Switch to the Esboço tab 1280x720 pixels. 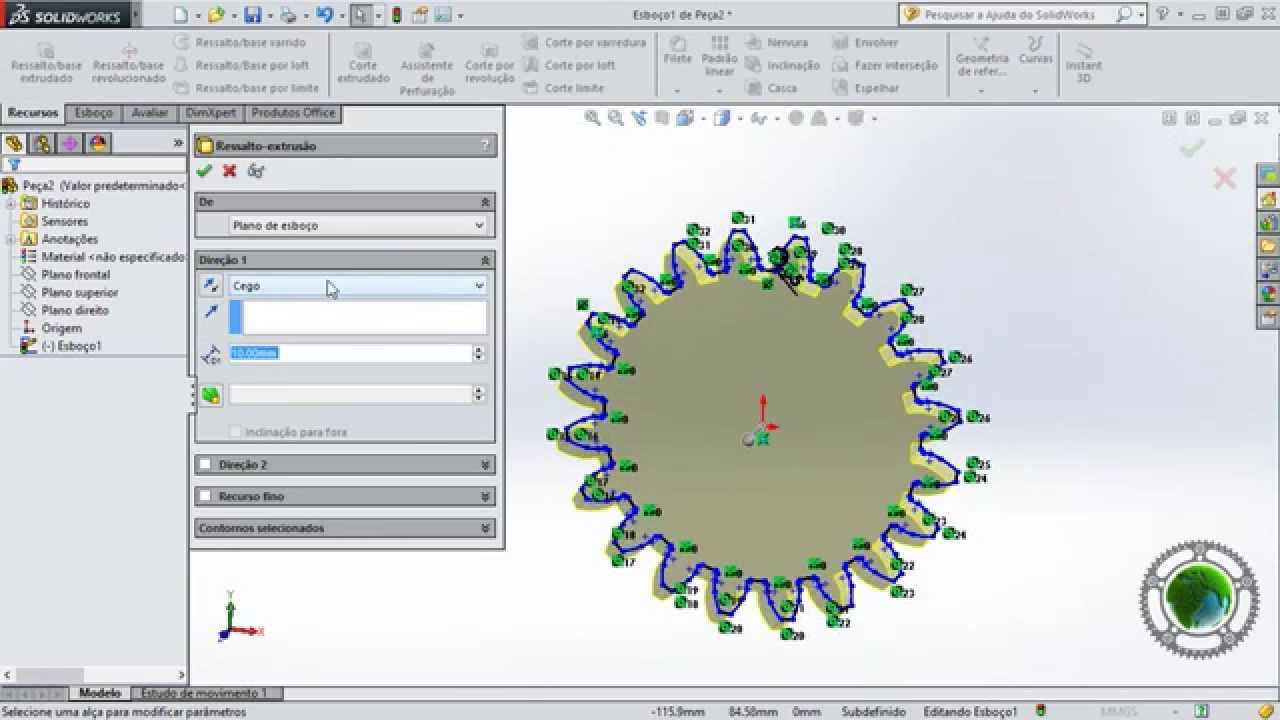(94, 114)
